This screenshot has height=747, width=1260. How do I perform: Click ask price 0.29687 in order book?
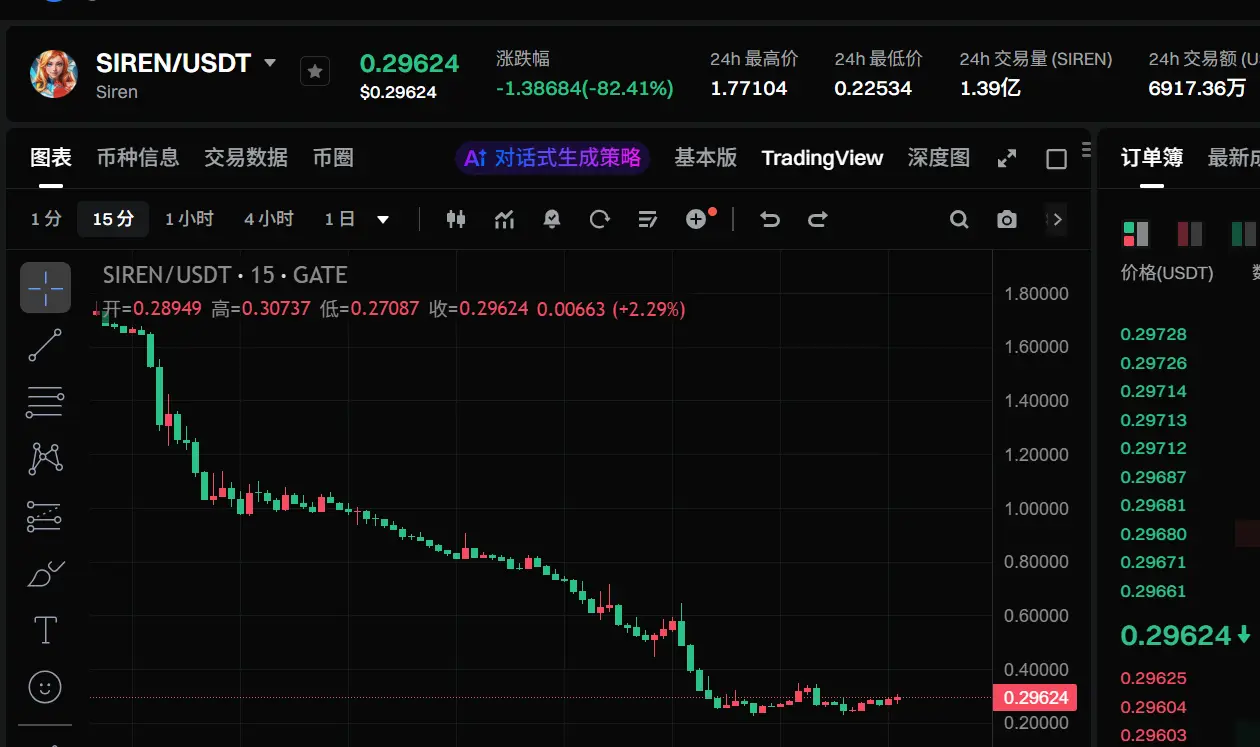tap(1153, 477)
